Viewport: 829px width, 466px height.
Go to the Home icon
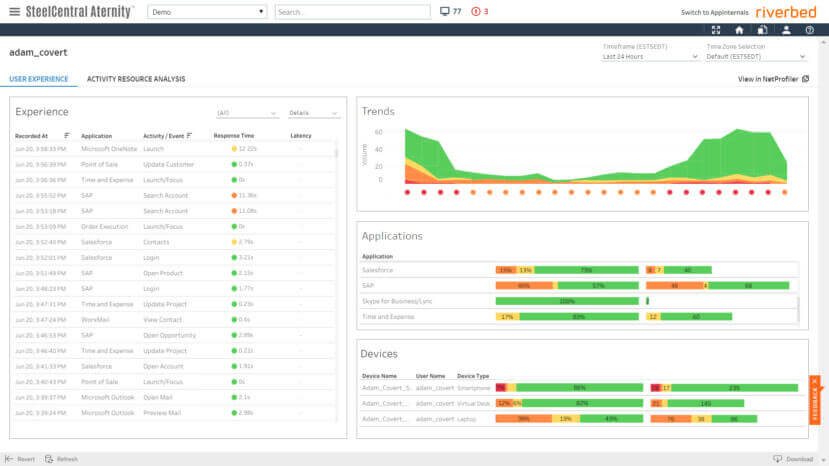(739, 30)
